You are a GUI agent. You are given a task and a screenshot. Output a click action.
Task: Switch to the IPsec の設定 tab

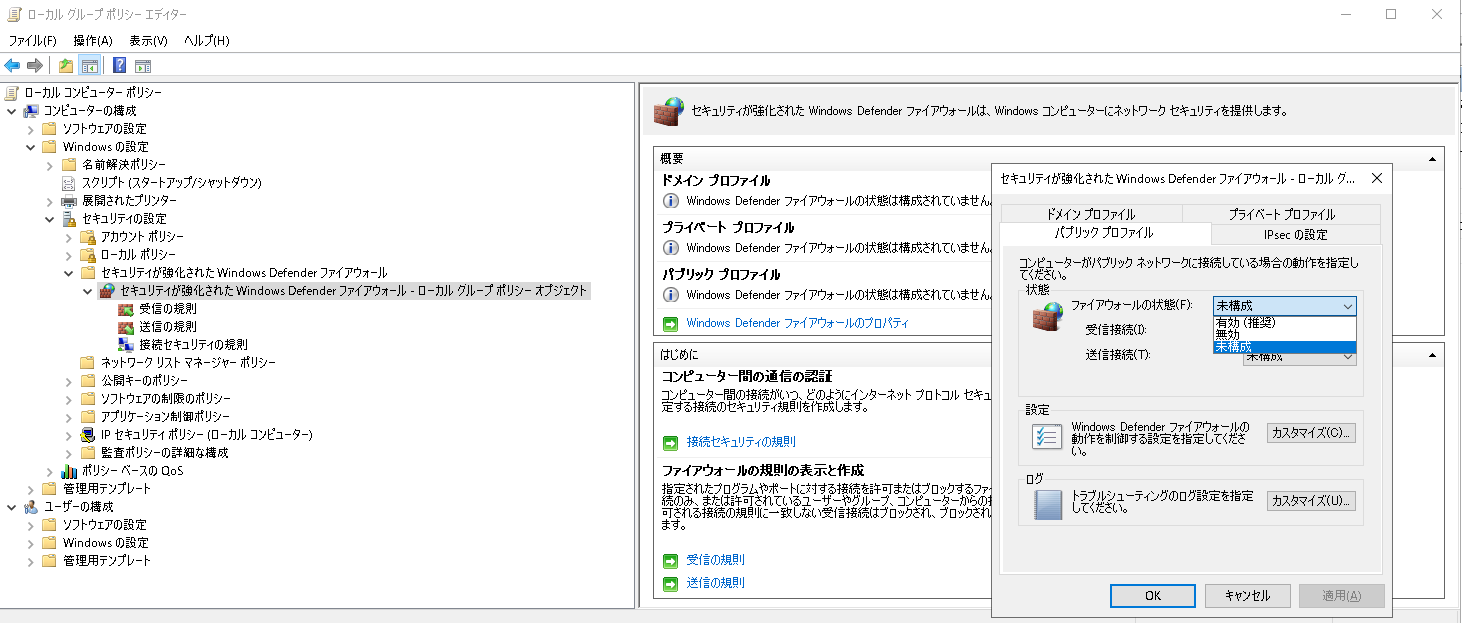pyautogui.click(x=1296, y=234)
